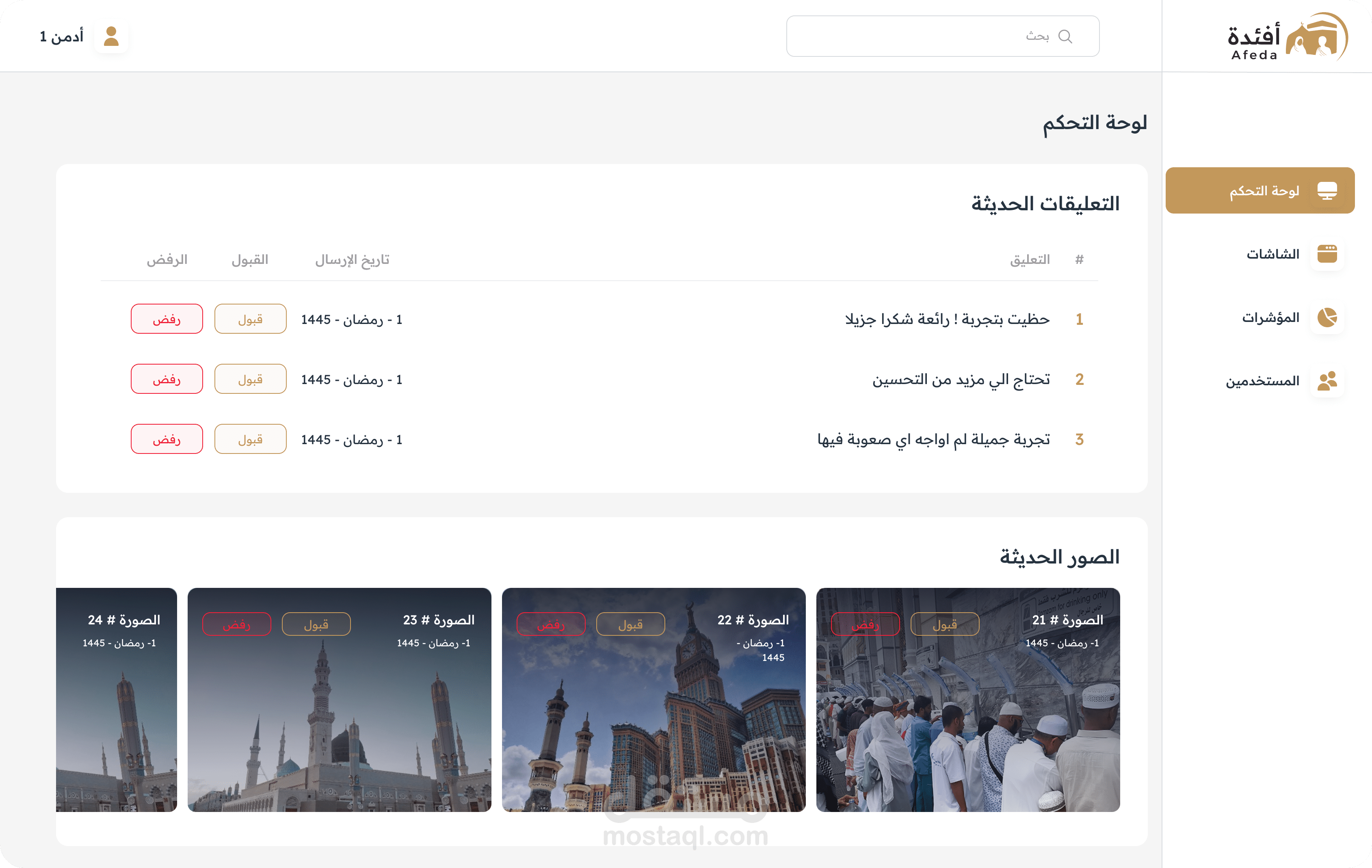Click the أدمن 1 username text
This screenshot has width=1372, height=868.
[x=62, y=37]
